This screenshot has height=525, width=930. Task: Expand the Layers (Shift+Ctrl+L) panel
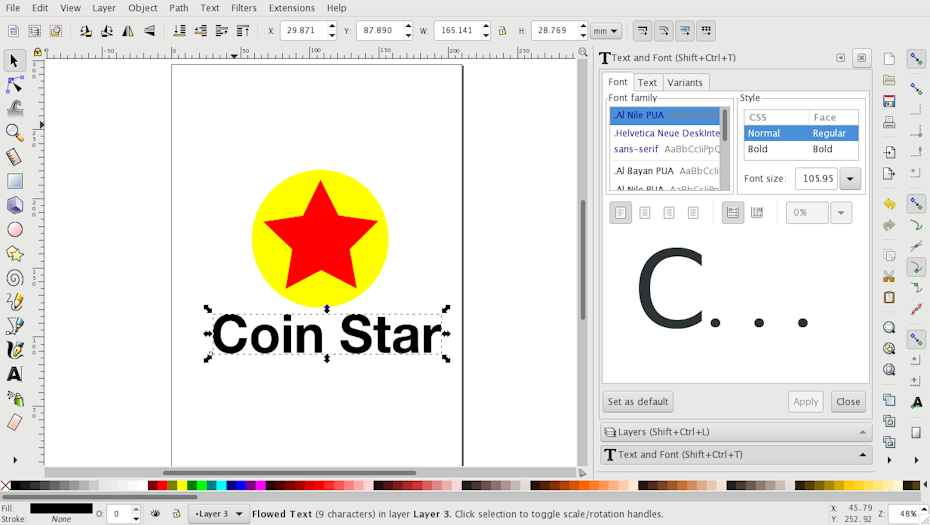pyautogui.click(x=736, y=432)
